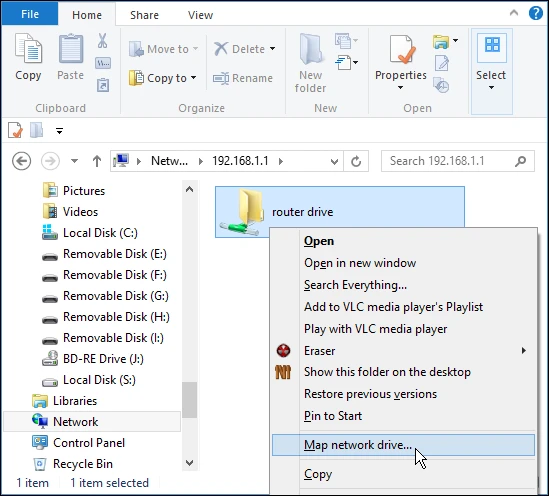The height and width of the screenshot is (496, 549).
Task: Click quick access New folder icon
Action: pyautogui.click(x=36, y=130)
